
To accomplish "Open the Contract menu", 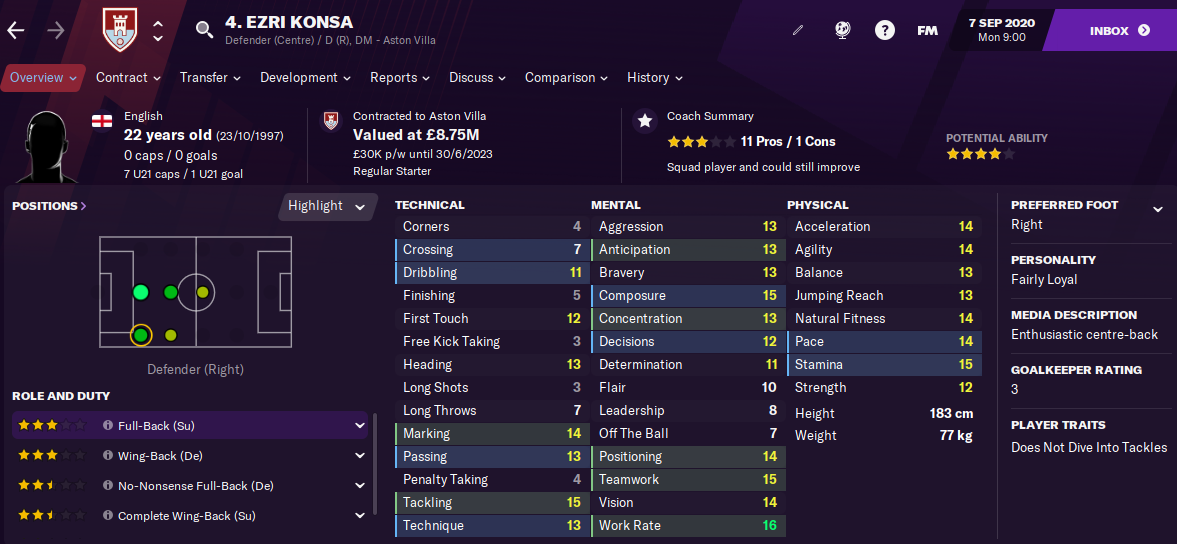I will coord(128,77).
